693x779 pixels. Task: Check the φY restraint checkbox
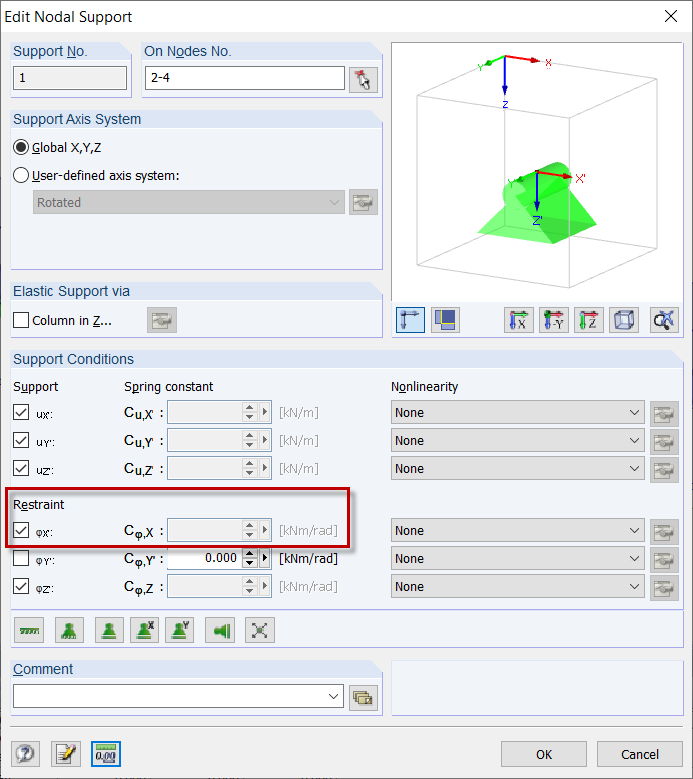tap(21, 558)
